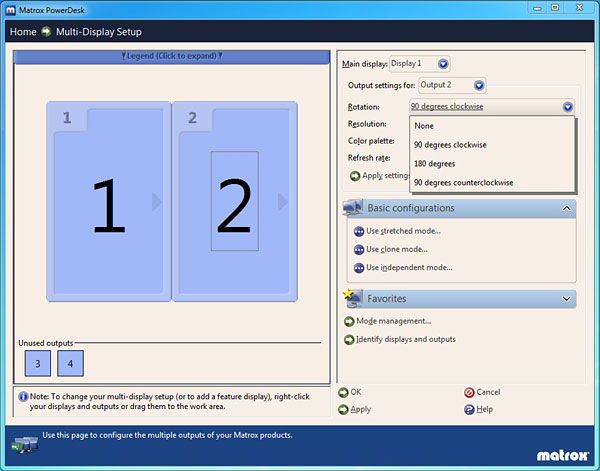600x471 pixels.
Task: Click the info icon beside the Note
Action: click(x=23, y=397)
